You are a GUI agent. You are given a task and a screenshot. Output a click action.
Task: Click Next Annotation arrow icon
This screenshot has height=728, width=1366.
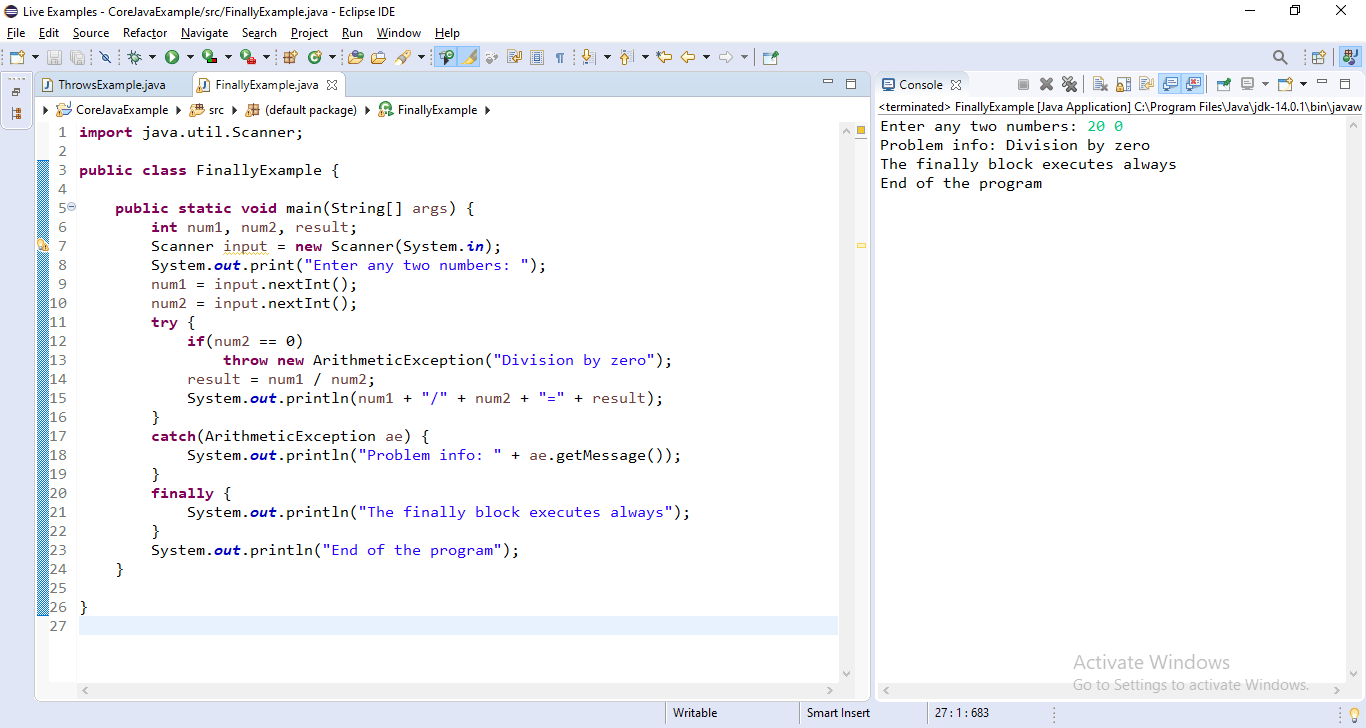(x=588, y=57)
